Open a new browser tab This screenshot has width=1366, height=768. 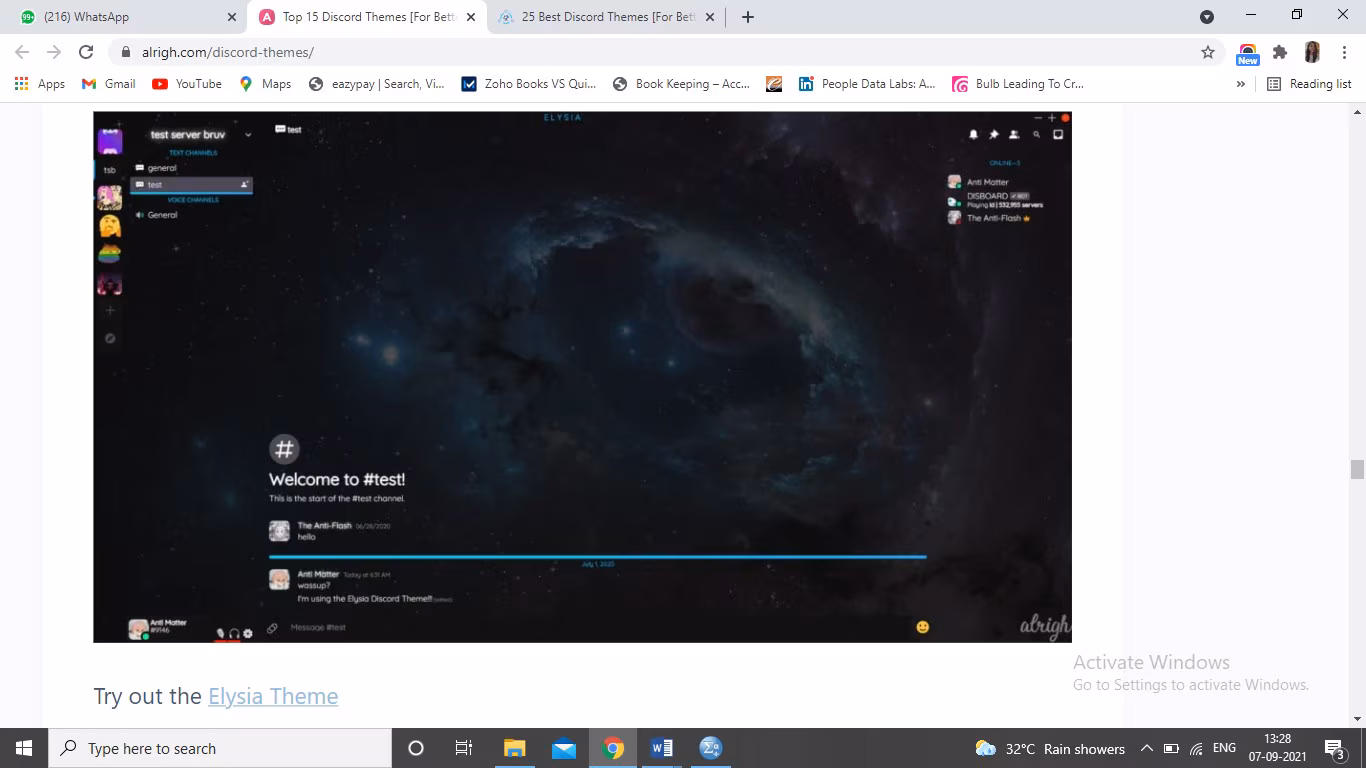point(748,16)
